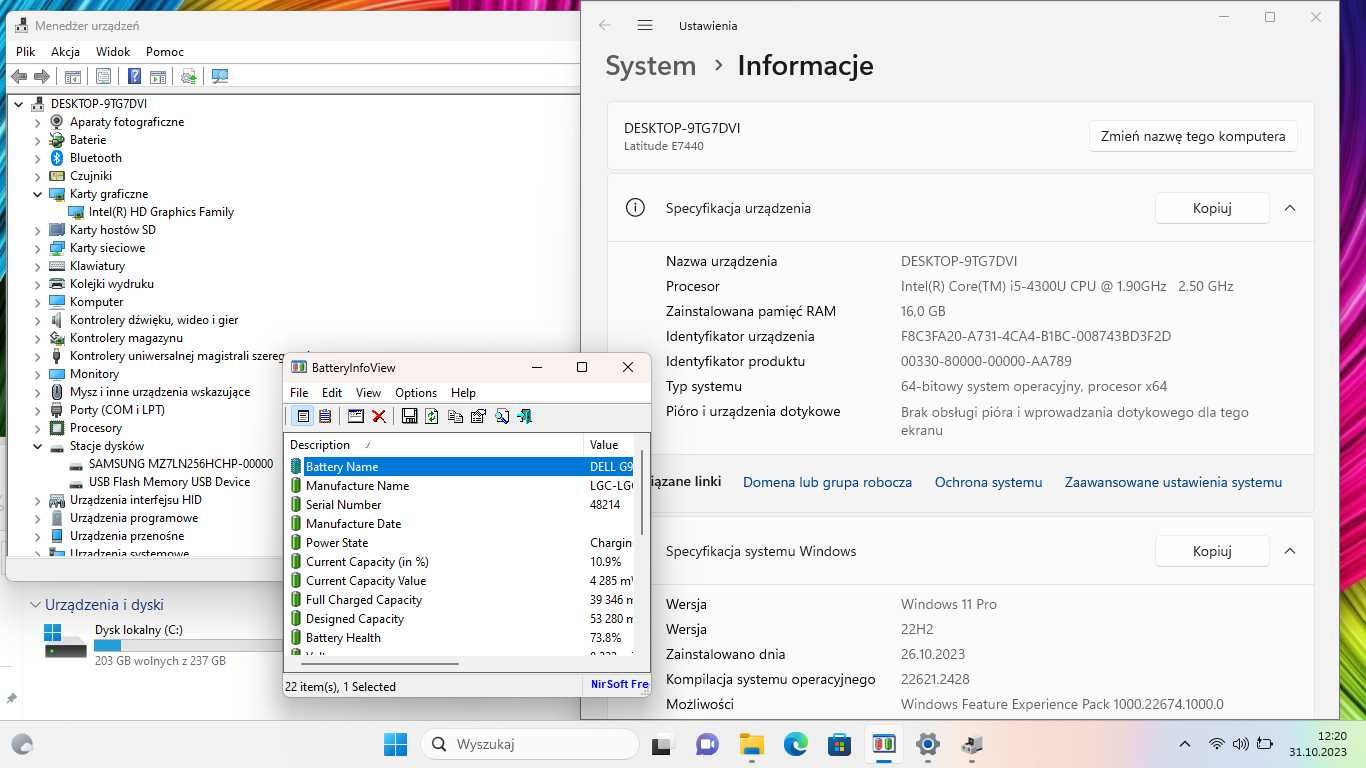Click the green Refresh icon in BatteryInfoView

coord(432,416)
